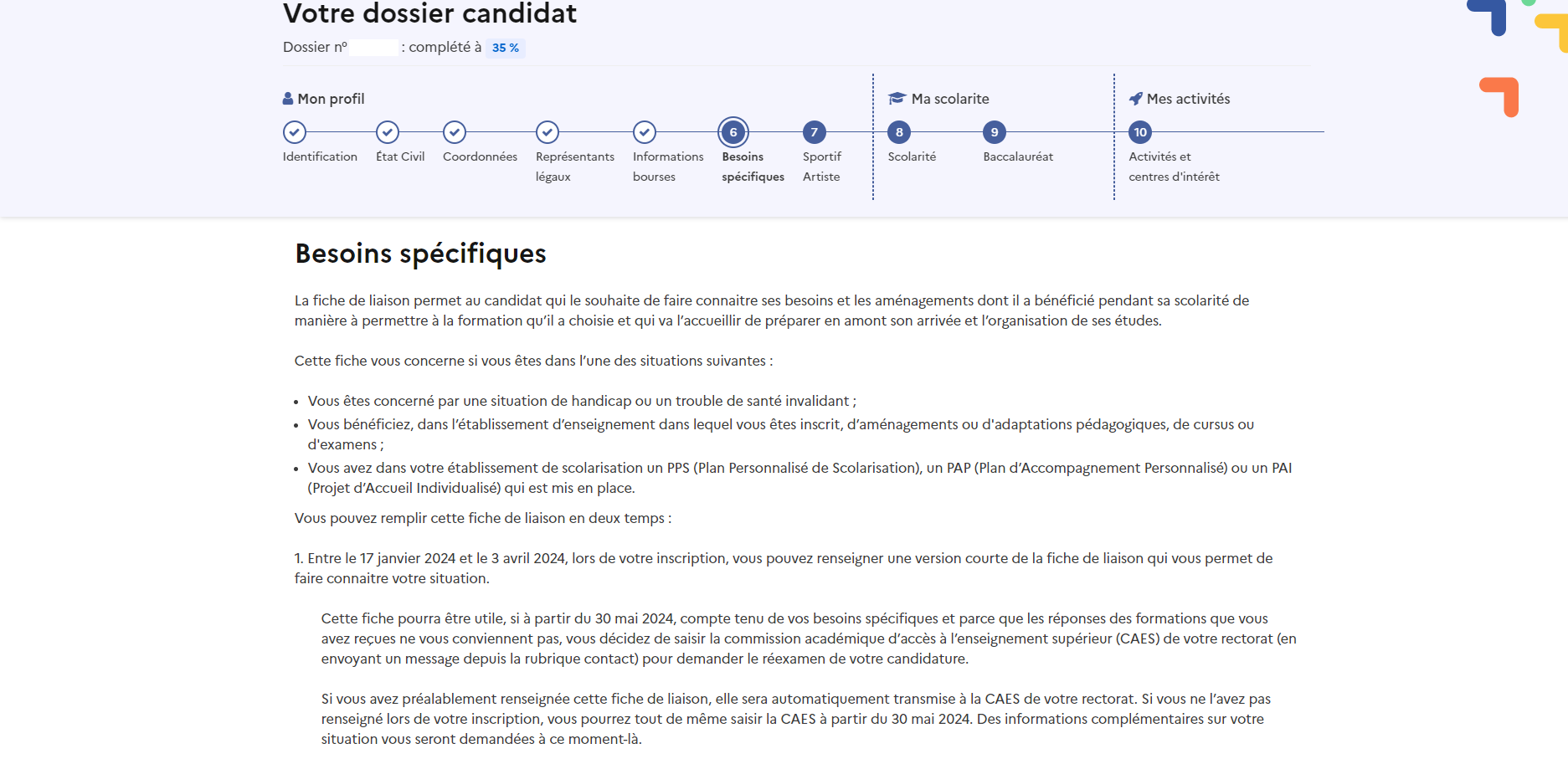Go to step 7 numbered circle
This screenshot has width=1568, height=759.
pos(814,132)
